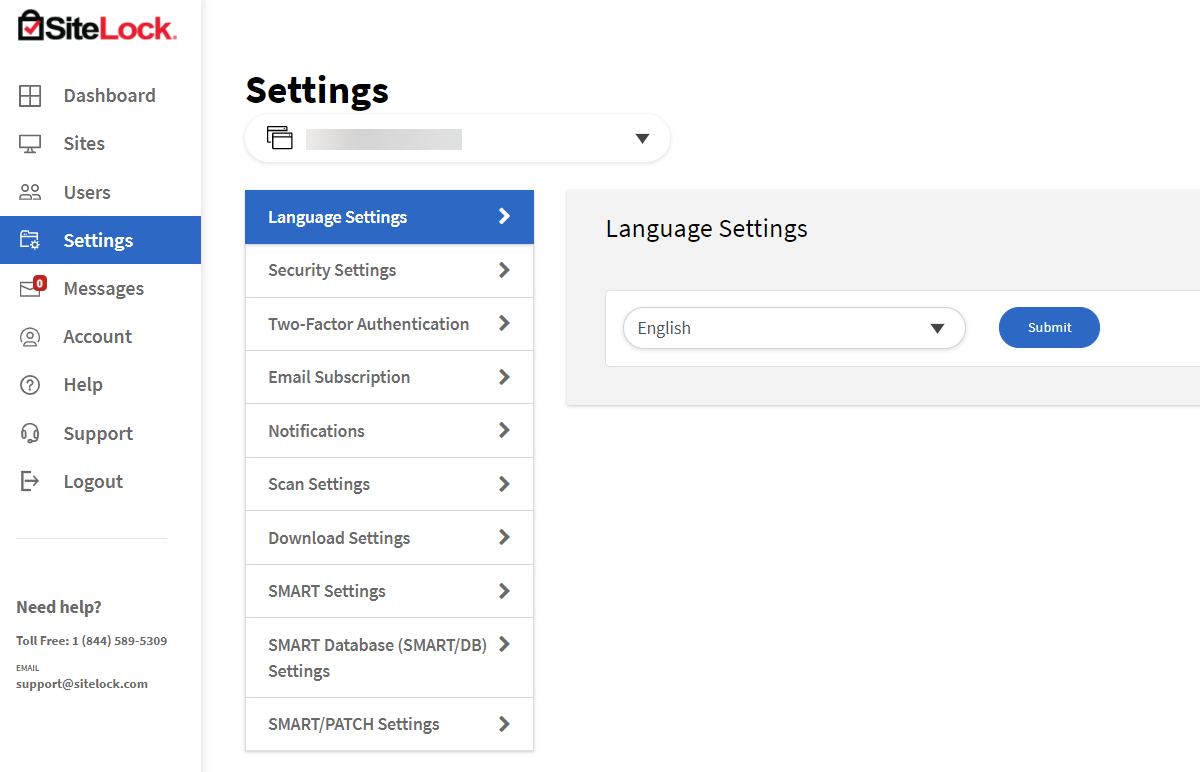Open the Notifications tab label
Viewport: 1200px width, 772px height.
(316, 431)
